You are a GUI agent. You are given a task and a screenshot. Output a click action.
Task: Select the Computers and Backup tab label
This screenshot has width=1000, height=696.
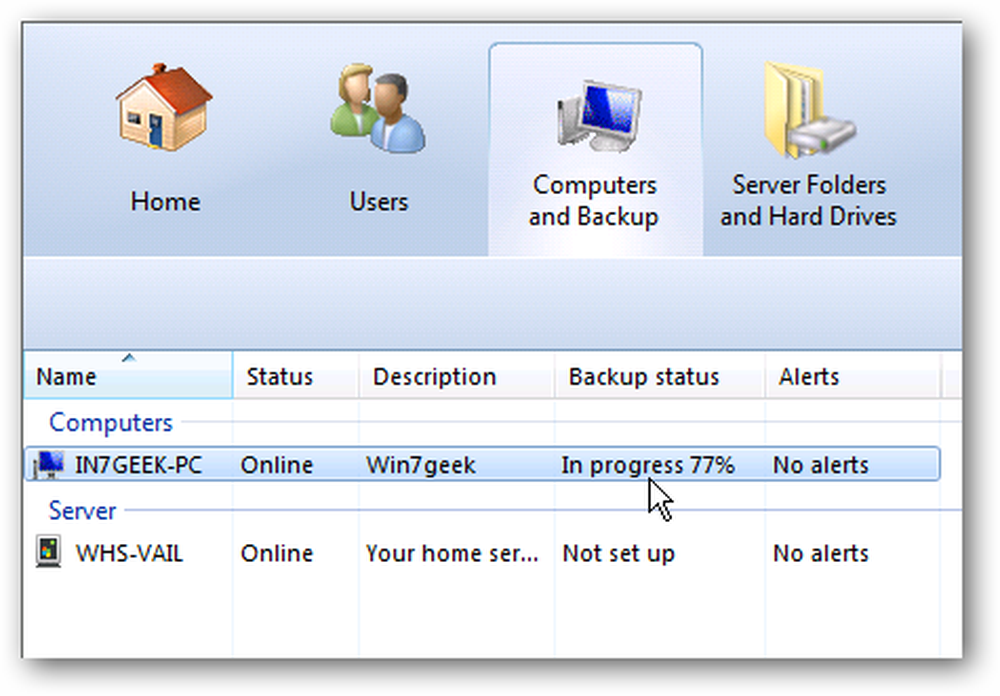click(x=594, y=200)
